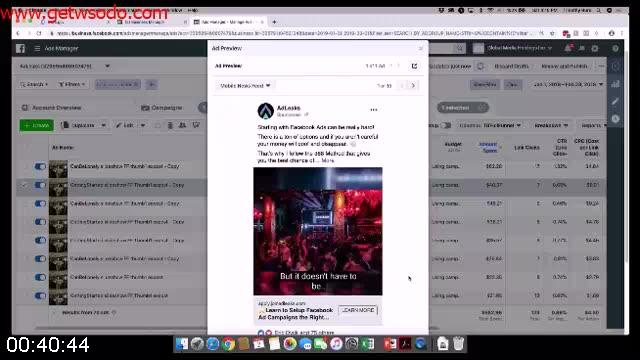
Task: Expand the Edit button arrow
Action: 142,125
